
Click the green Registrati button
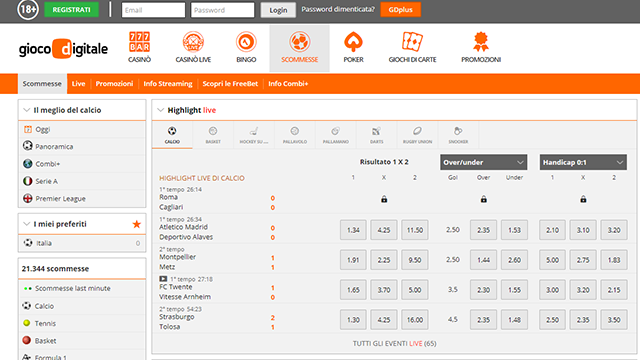71,9
